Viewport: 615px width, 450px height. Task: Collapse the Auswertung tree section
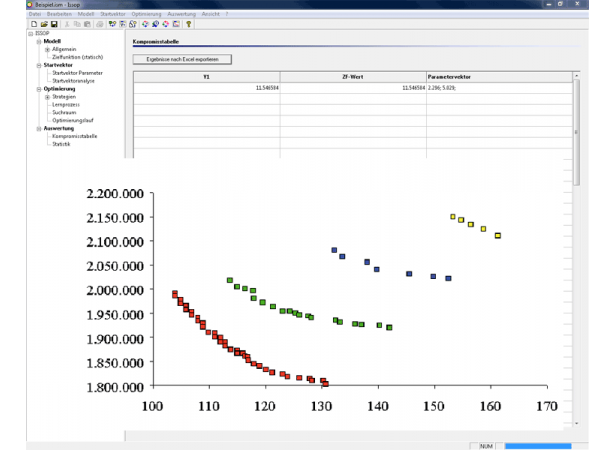[x=38, y=128]
